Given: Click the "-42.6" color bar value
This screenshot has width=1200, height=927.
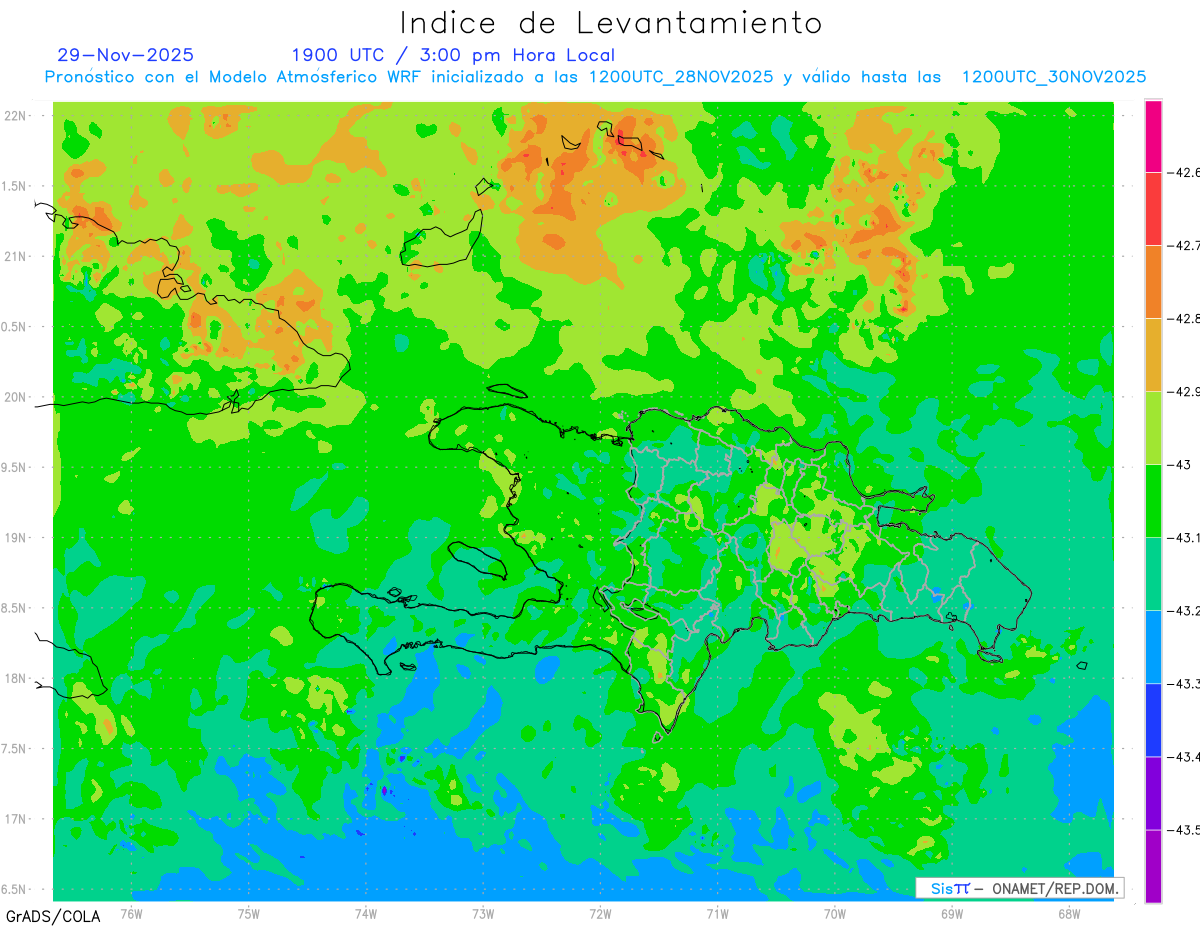Looking at the screenshot, I should coord(1185,172).
